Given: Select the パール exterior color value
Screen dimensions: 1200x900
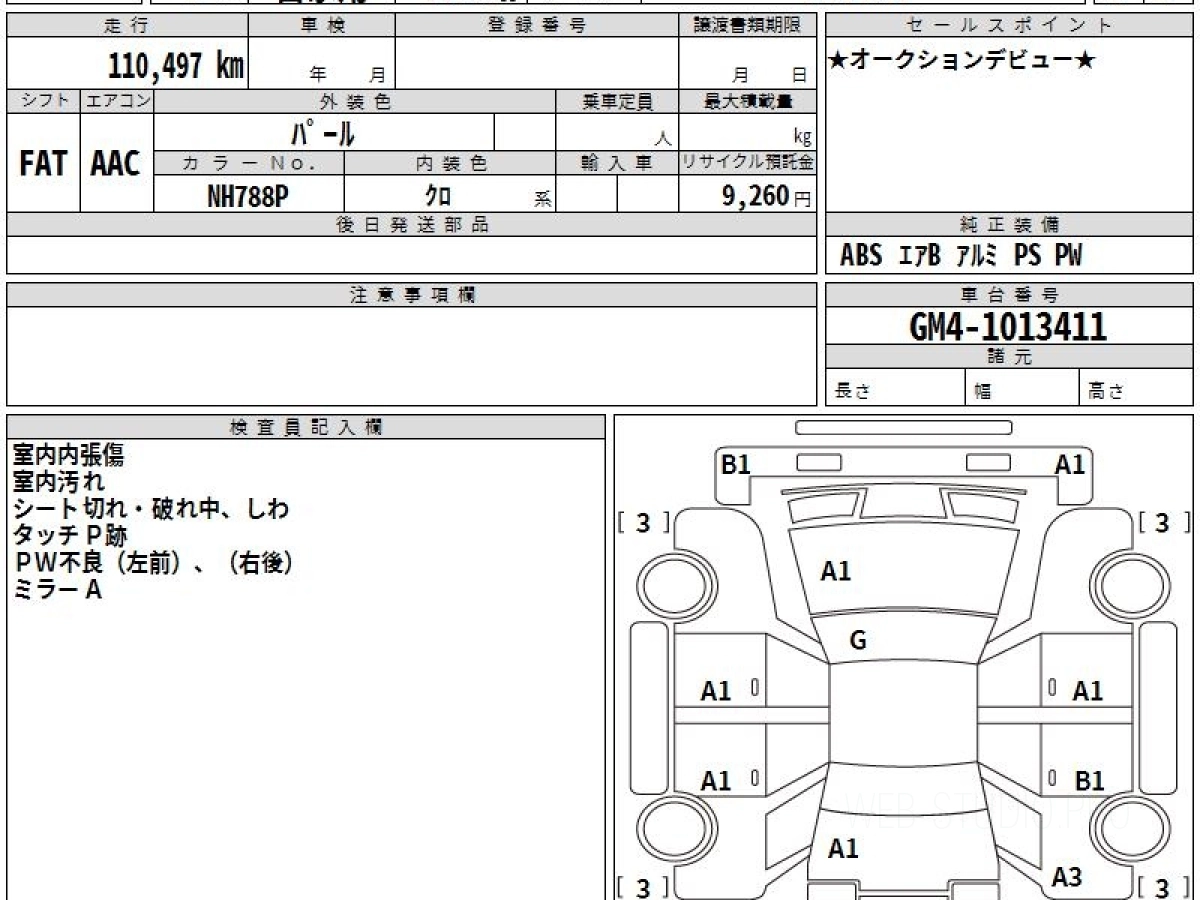Looking at the screenshot, I should [323, 132].
